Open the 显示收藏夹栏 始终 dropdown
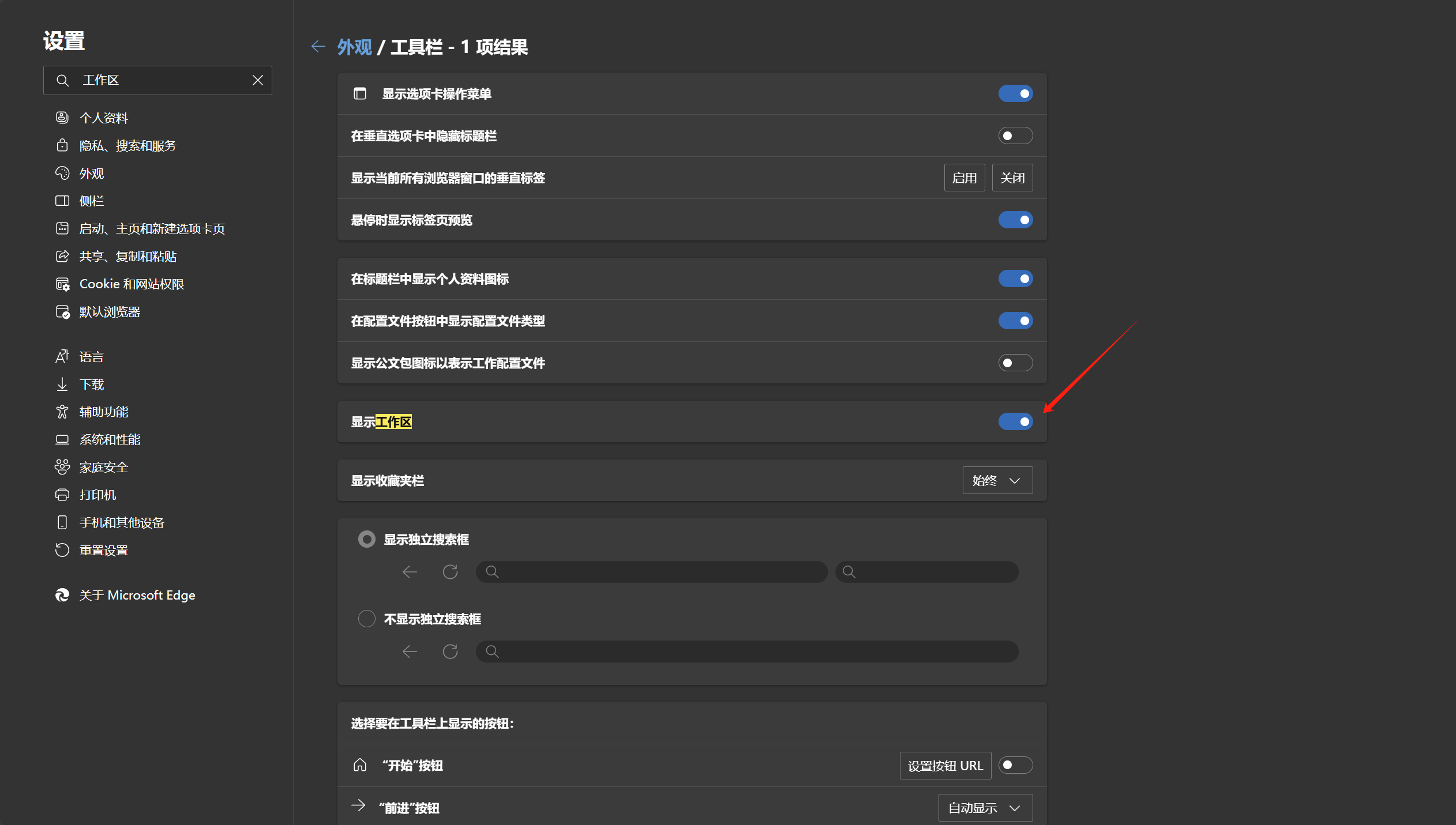 pos(997,480)
